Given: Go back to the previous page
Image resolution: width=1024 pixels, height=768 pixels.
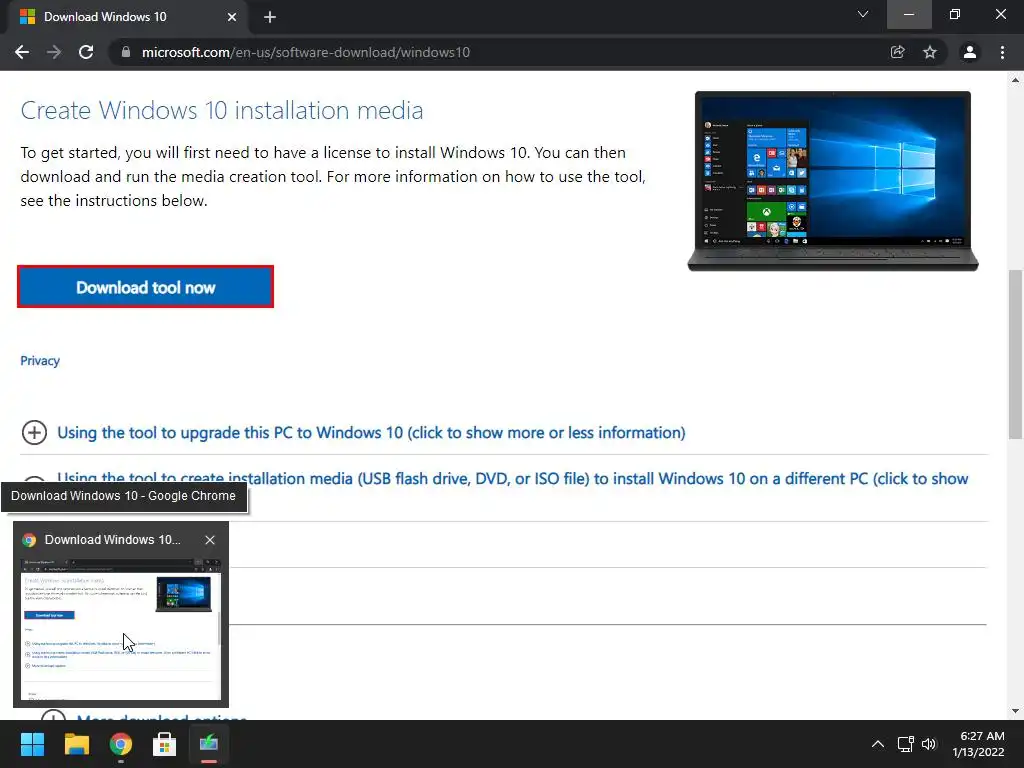Looking at the screenshot, I should coord(22,52).
